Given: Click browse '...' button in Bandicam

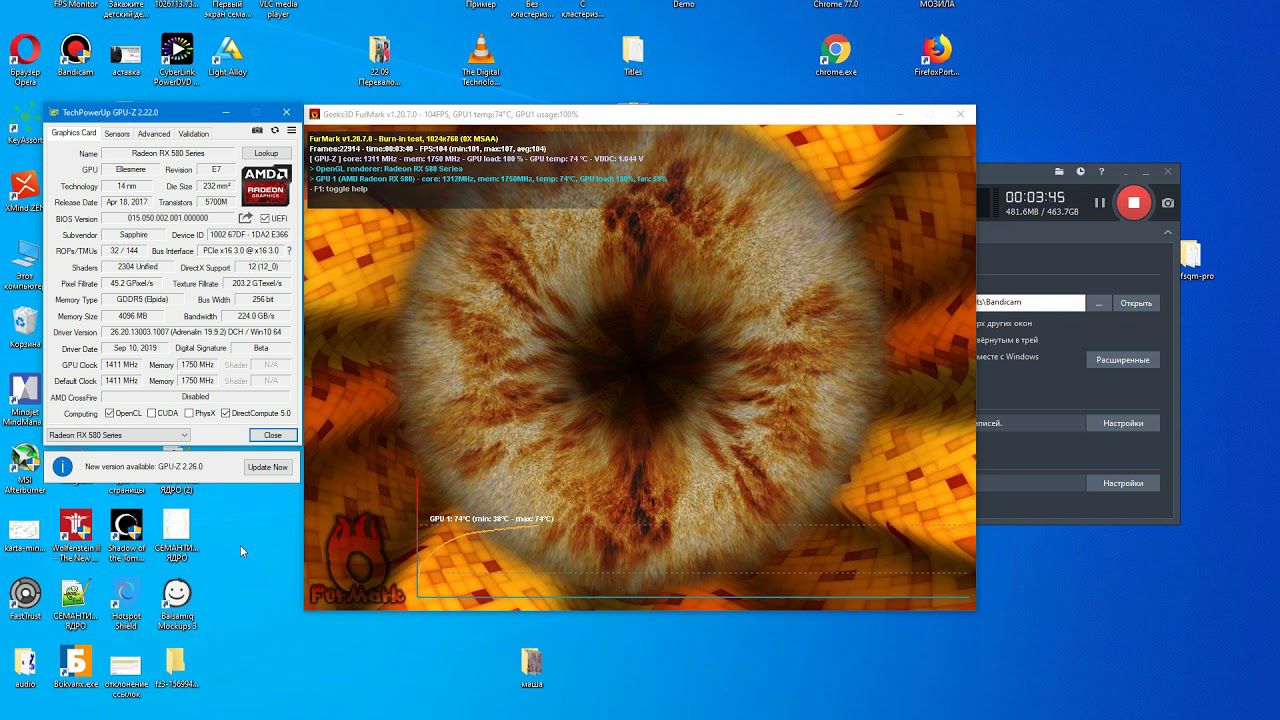Looking at the screenshot, I should click(1099, 303).
